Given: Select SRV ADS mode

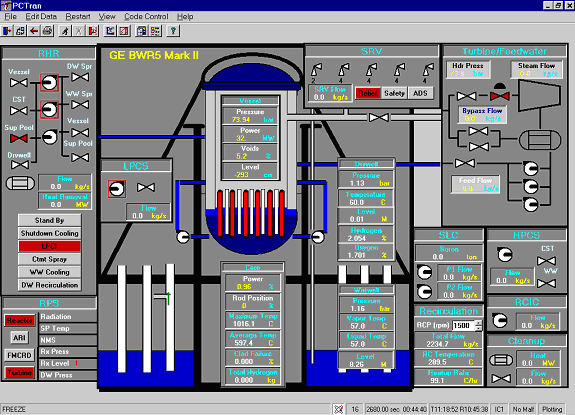Looking at the screenshot, I should [x=420, y=93].
